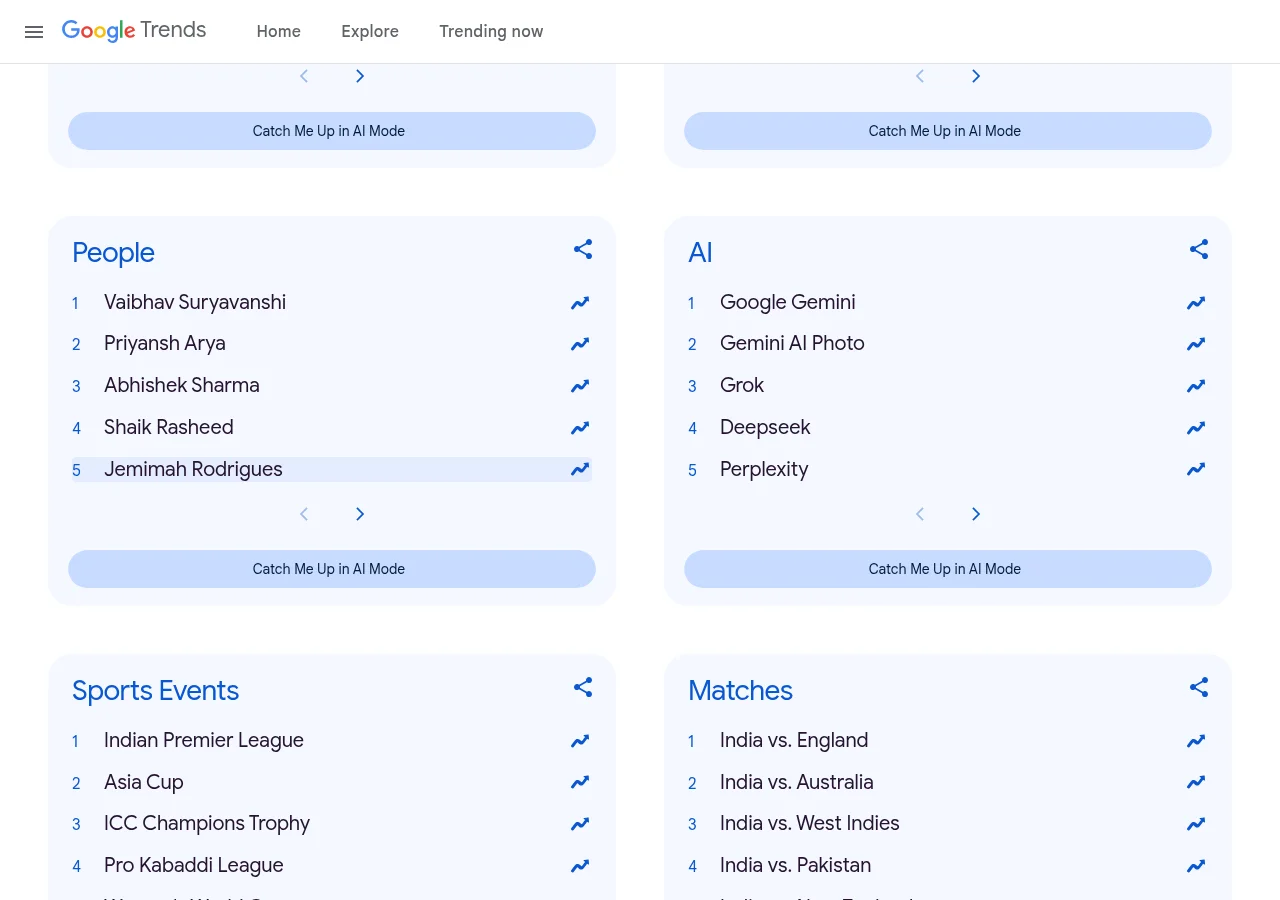Open the Trending now tab
This screenshot has width=1280, height=900.
[x=491, y=32]
